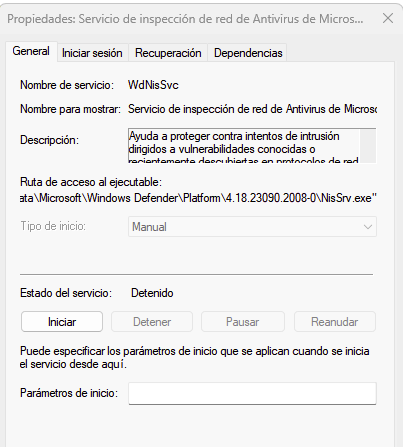This screenshot has height=447, width=403.
Task: Click the Tipo de inicio label
Action: (53, 226)
